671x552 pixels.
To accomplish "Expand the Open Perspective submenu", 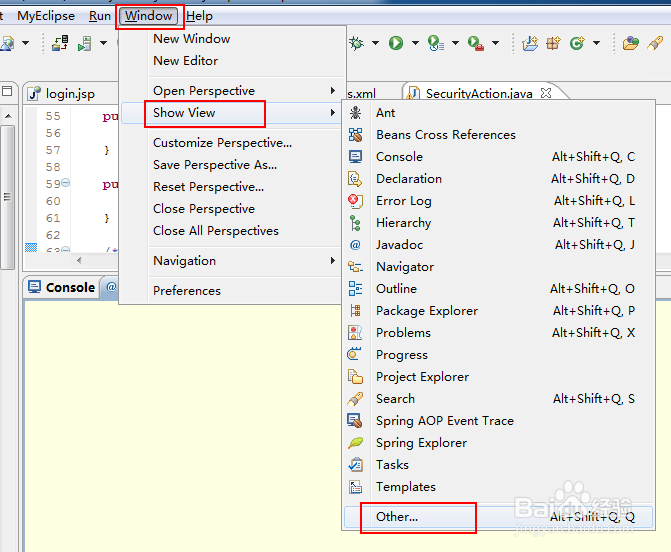I will tap(233, 91).
